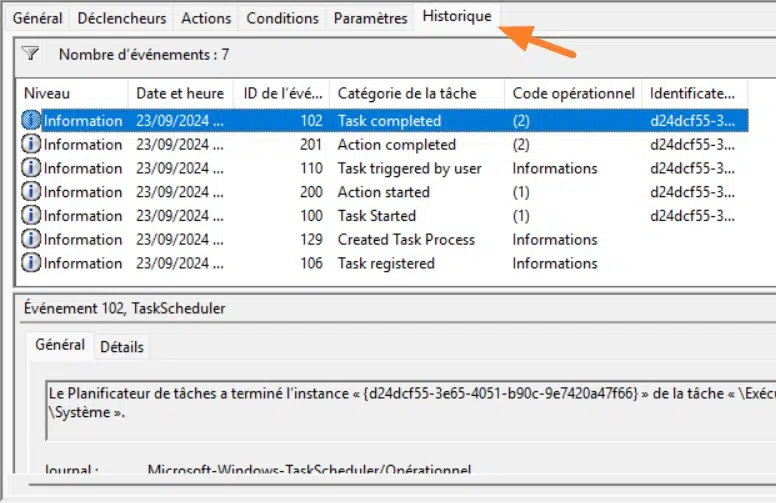Click info icon of Task completed row
The image size is (776, 503).
point(31,121)
